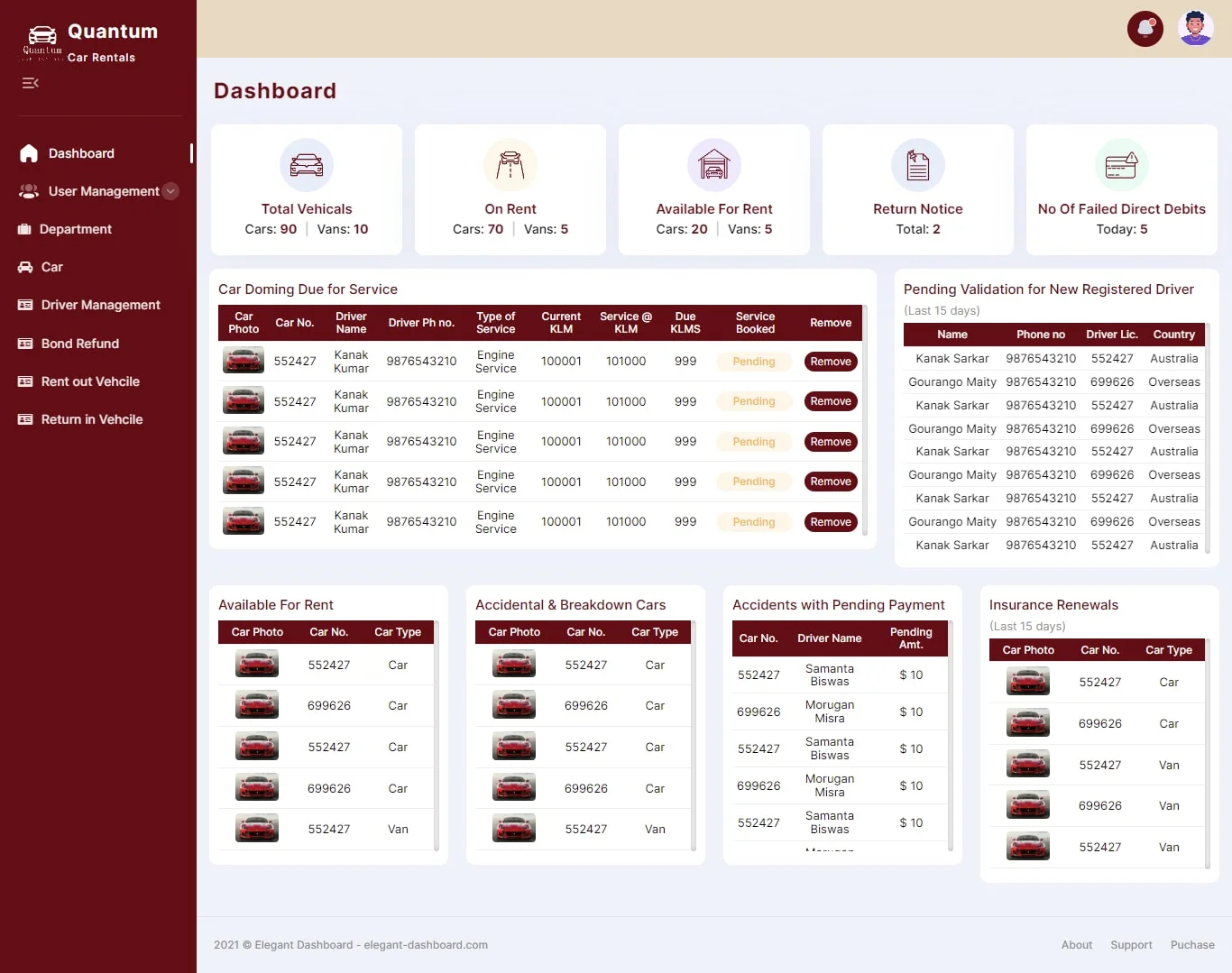
Task: Remove the first car service row
Action: point(831,362)
